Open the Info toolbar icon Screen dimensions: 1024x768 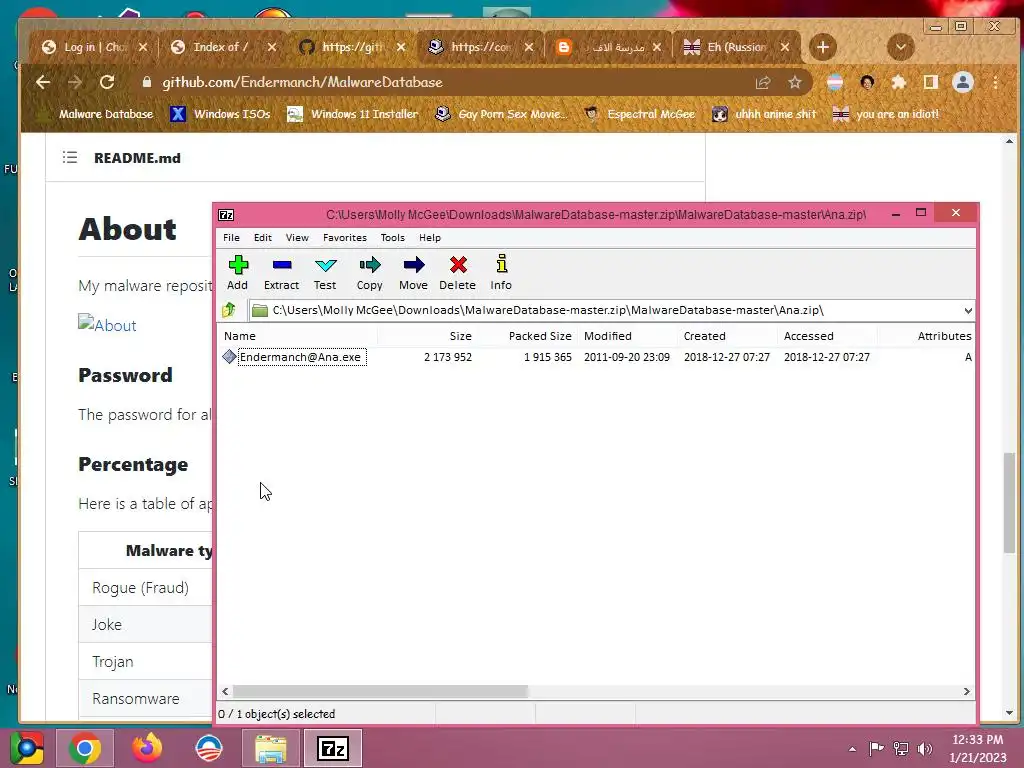click(501, 272)
